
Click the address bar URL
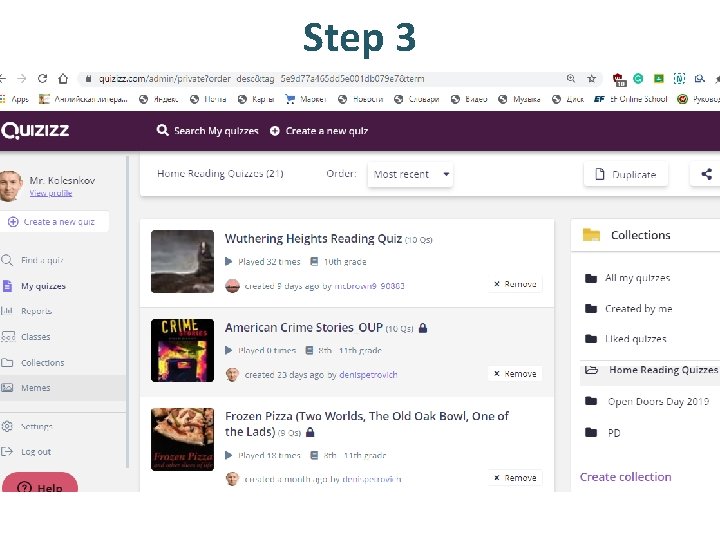tap(262, 79)
